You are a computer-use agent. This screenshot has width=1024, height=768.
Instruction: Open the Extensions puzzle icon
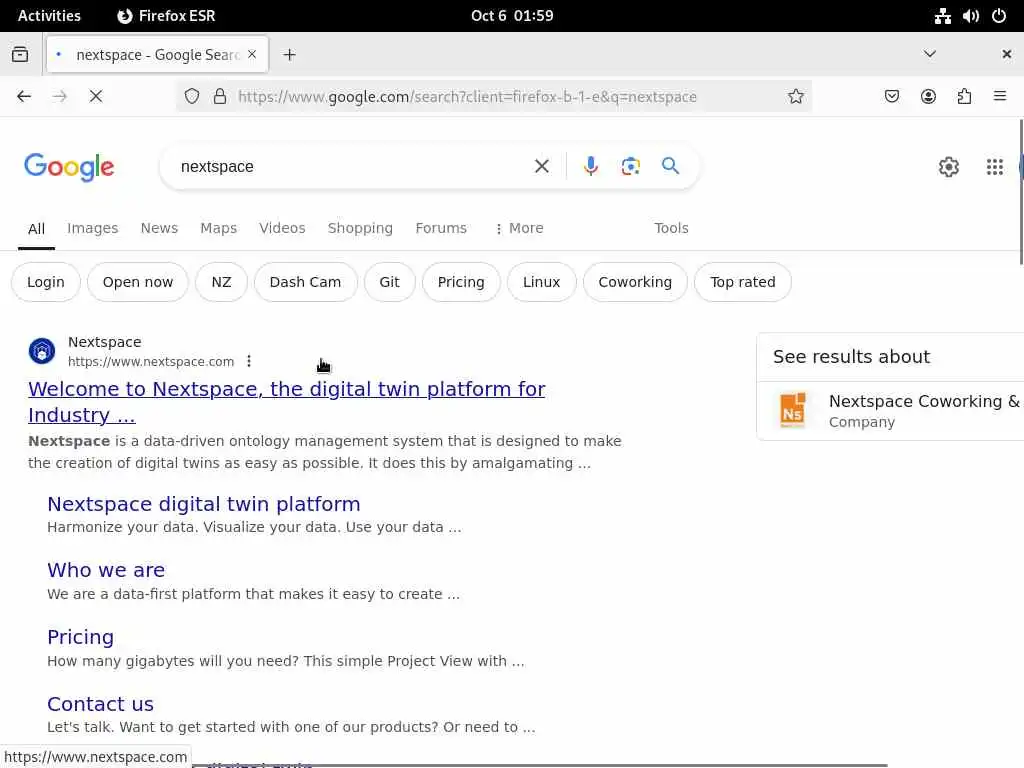coord(964,97)
